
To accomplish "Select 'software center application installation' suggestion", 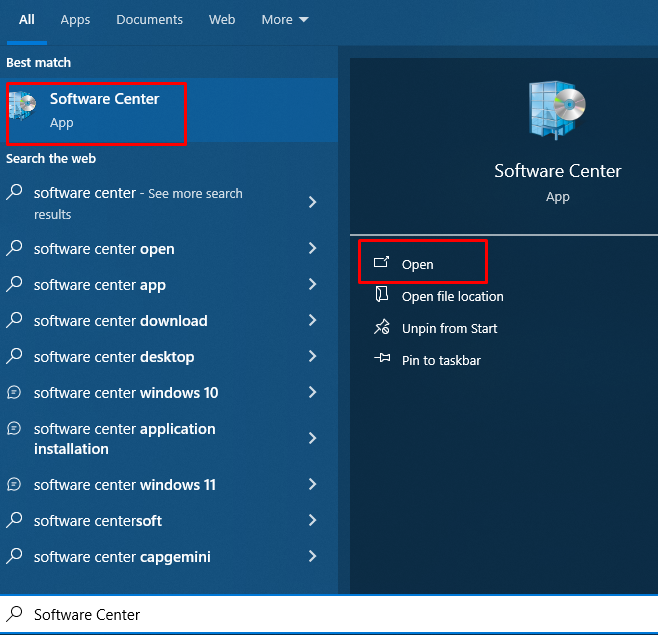I will coord(169,439).
